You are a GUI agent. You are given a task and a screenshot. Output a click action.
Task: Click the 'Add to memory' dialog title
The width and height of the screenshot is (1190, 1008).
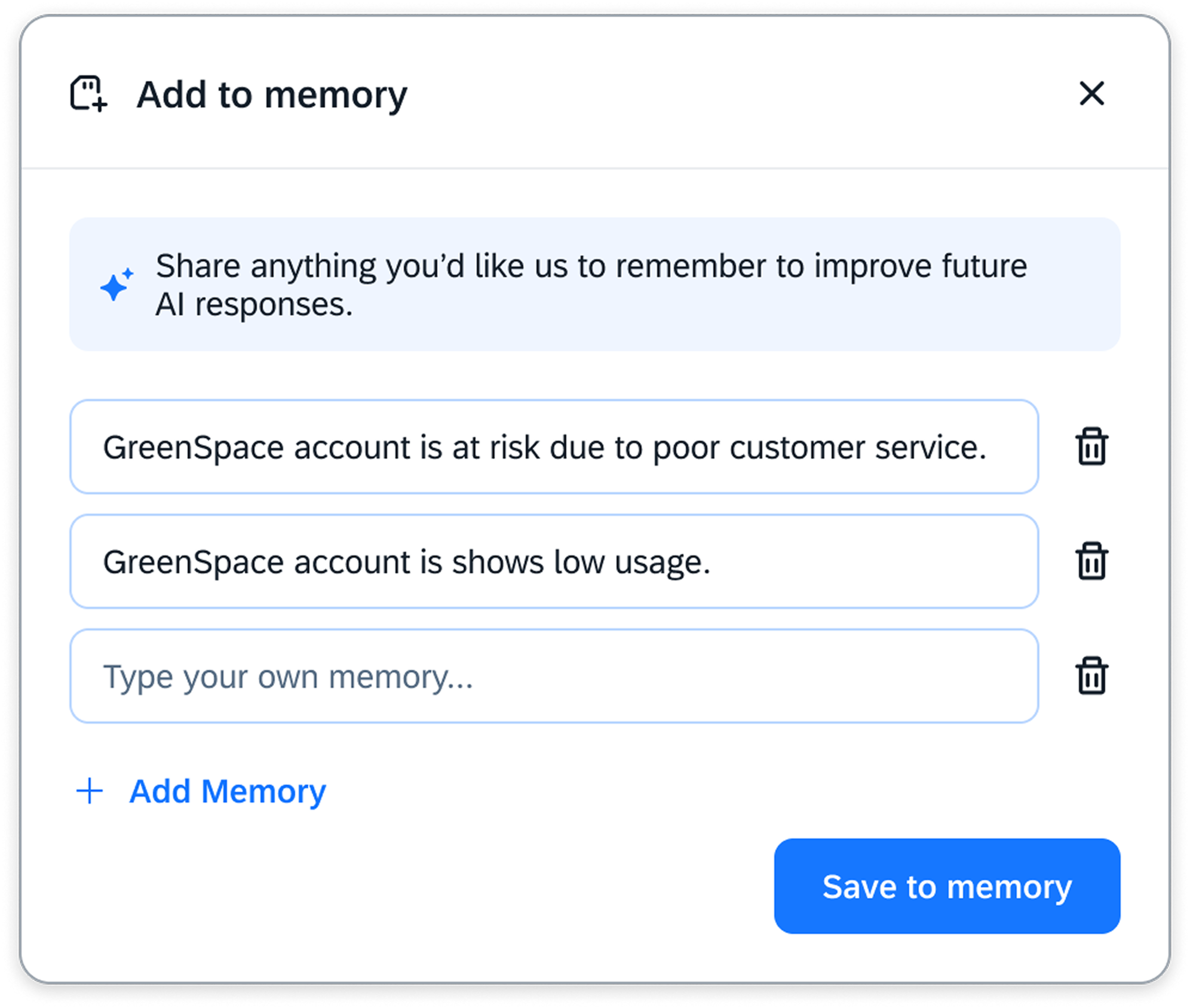(x=272, y=94)
